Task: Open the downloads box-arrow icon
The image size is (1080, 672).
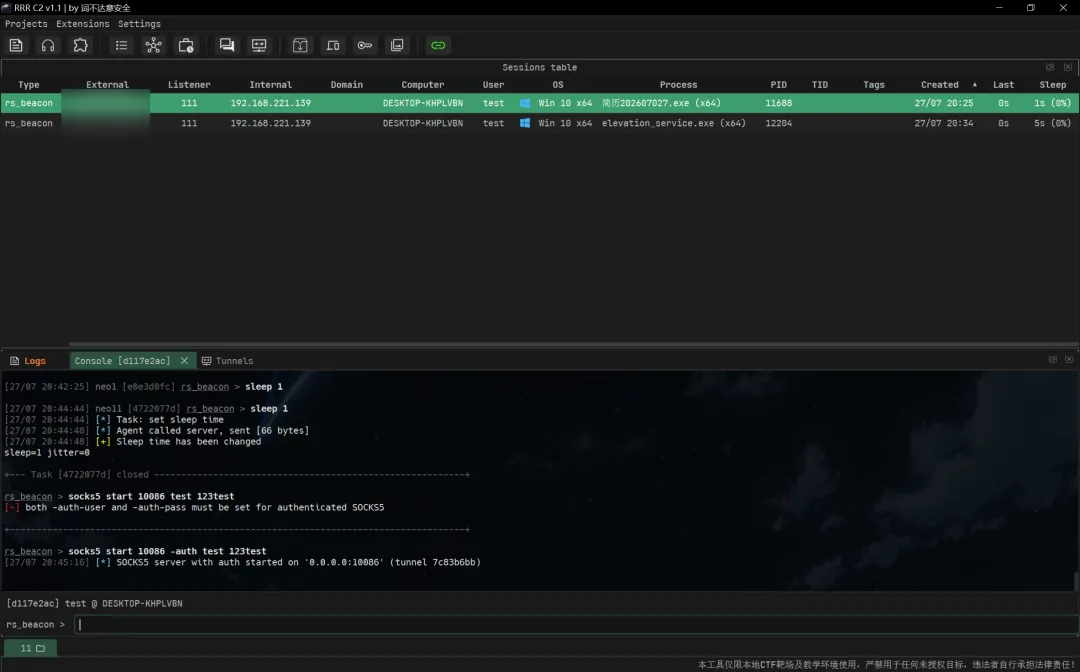Action: [x=300, y=45]
